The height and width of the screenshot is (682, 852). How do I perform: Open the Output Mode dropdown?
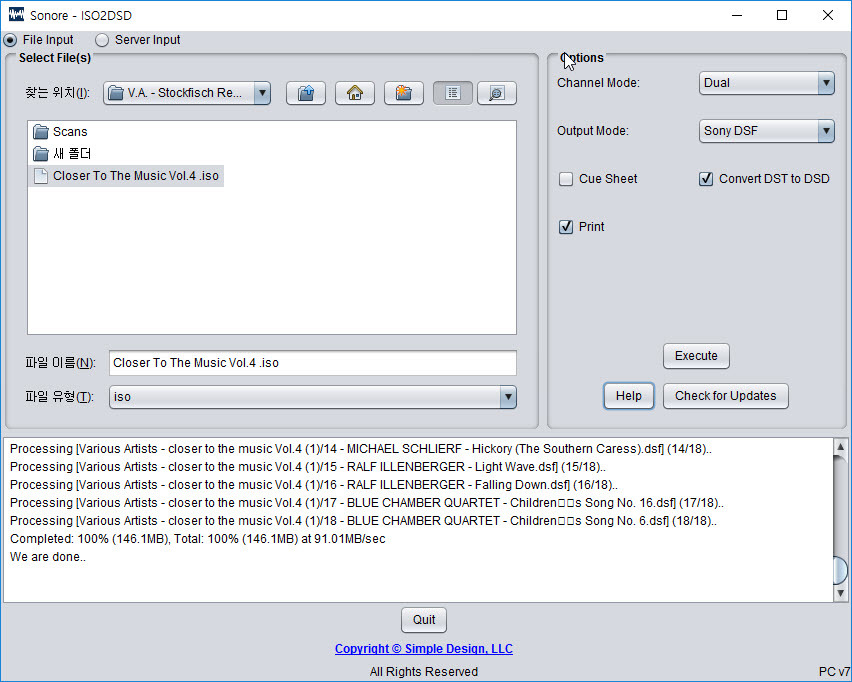coord(767,131)
